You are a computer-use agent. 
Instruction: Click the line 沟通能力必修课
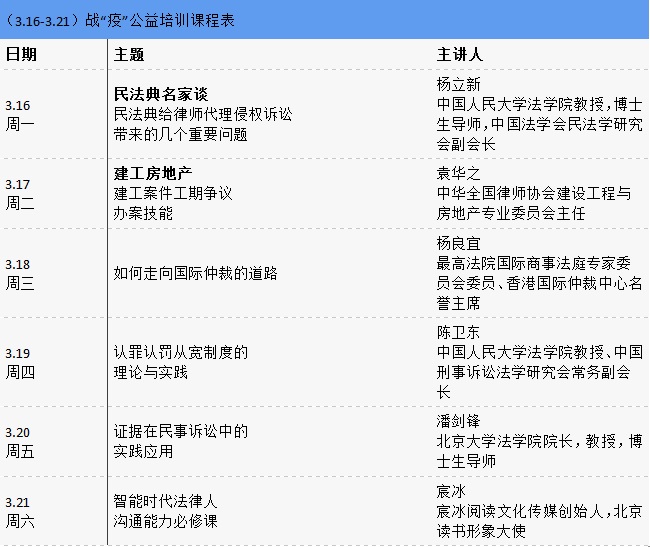tap(165, 521)
